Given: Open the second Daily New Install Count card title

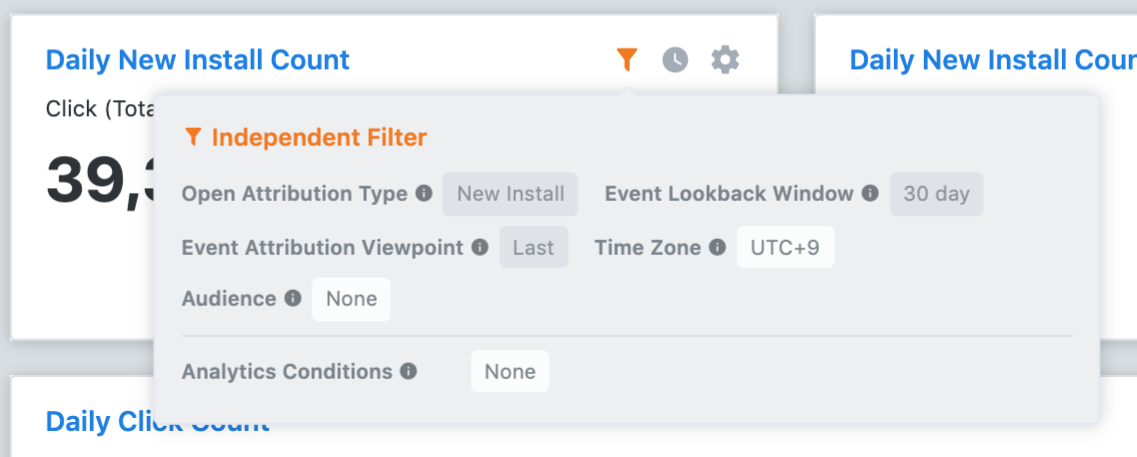Looking at the screenshot, I should click(x=993, y=59).
